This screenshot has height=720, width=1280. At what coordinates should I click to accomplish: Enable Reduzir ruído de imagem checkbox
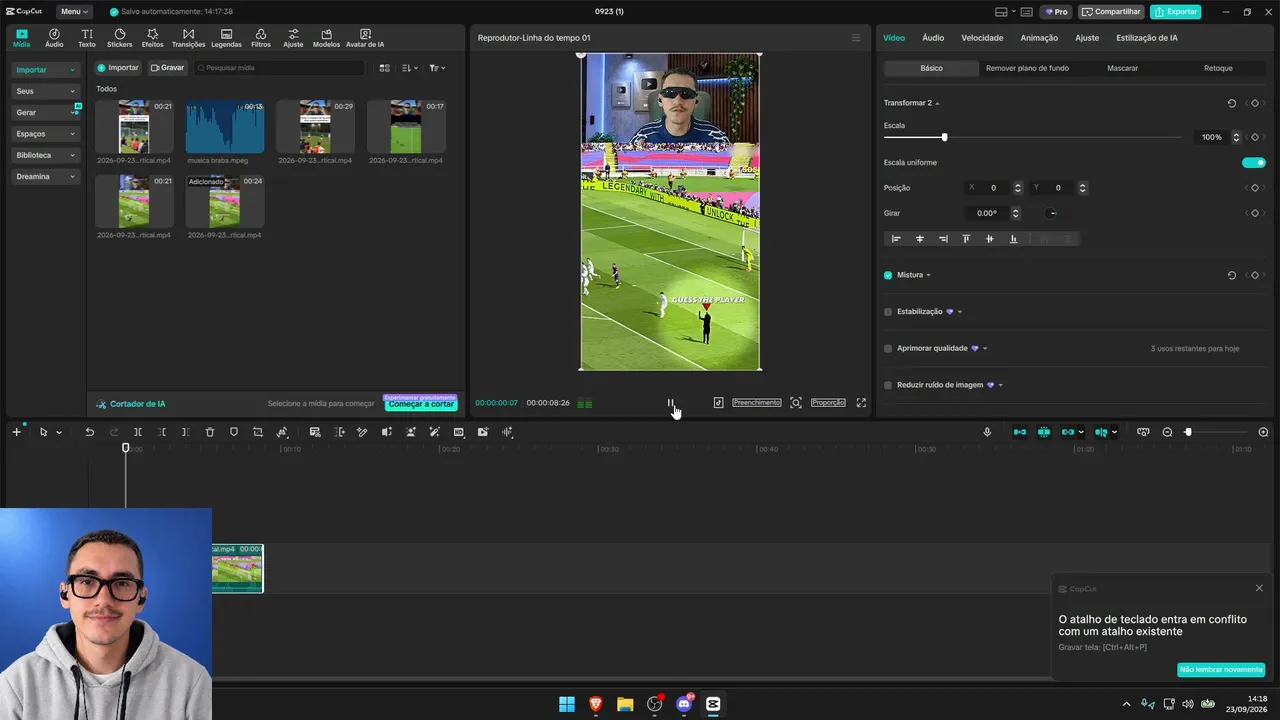(888, 385)
